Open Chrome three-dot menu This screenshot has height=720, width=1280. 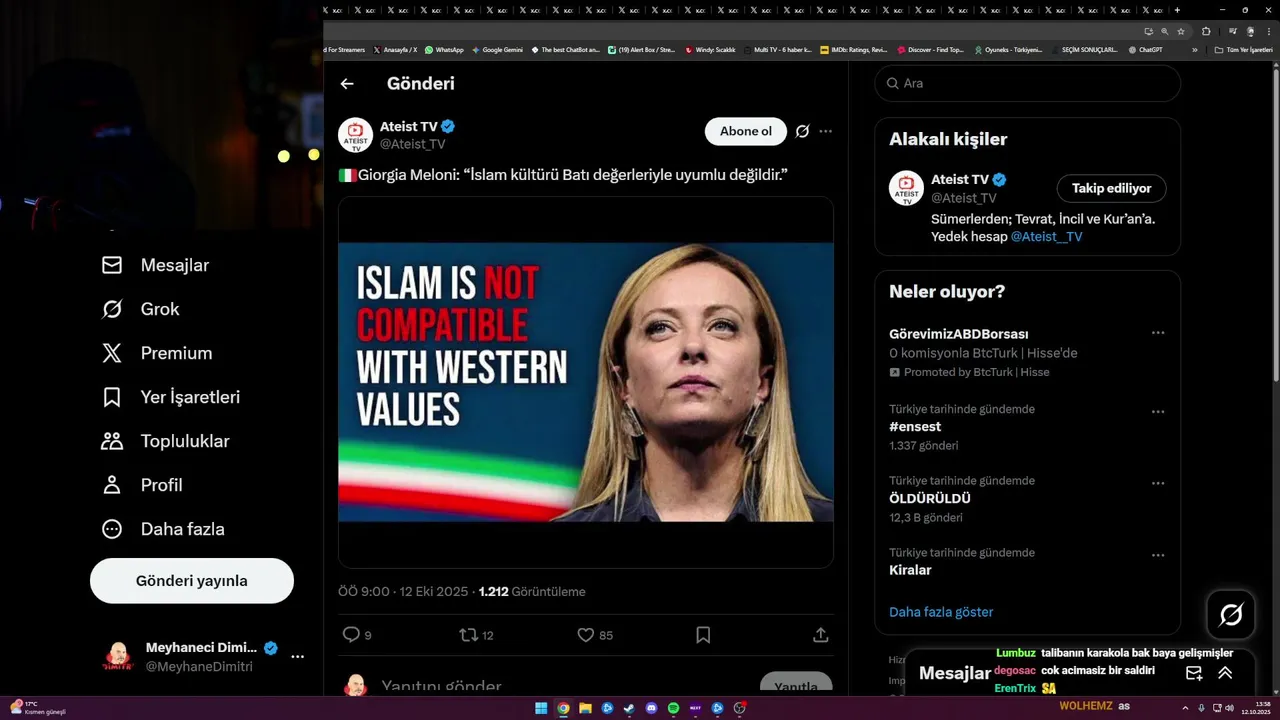coord(1269,31)
